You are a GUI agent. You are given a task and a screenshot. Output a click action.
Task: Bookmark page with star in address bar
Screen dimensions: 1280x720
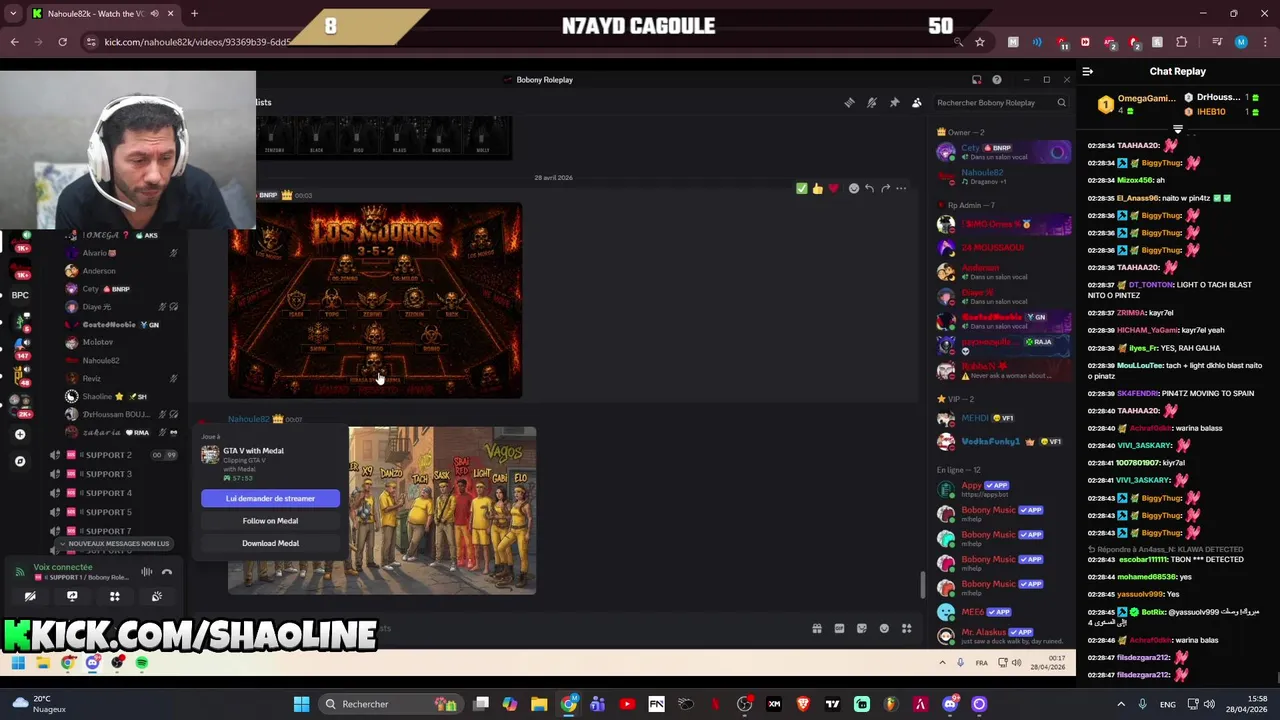[x=980, y=42]
